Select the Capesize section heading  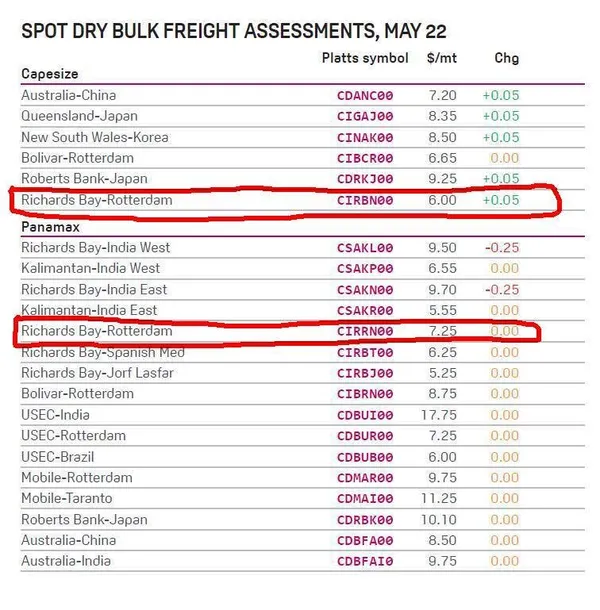click(50, 74)
